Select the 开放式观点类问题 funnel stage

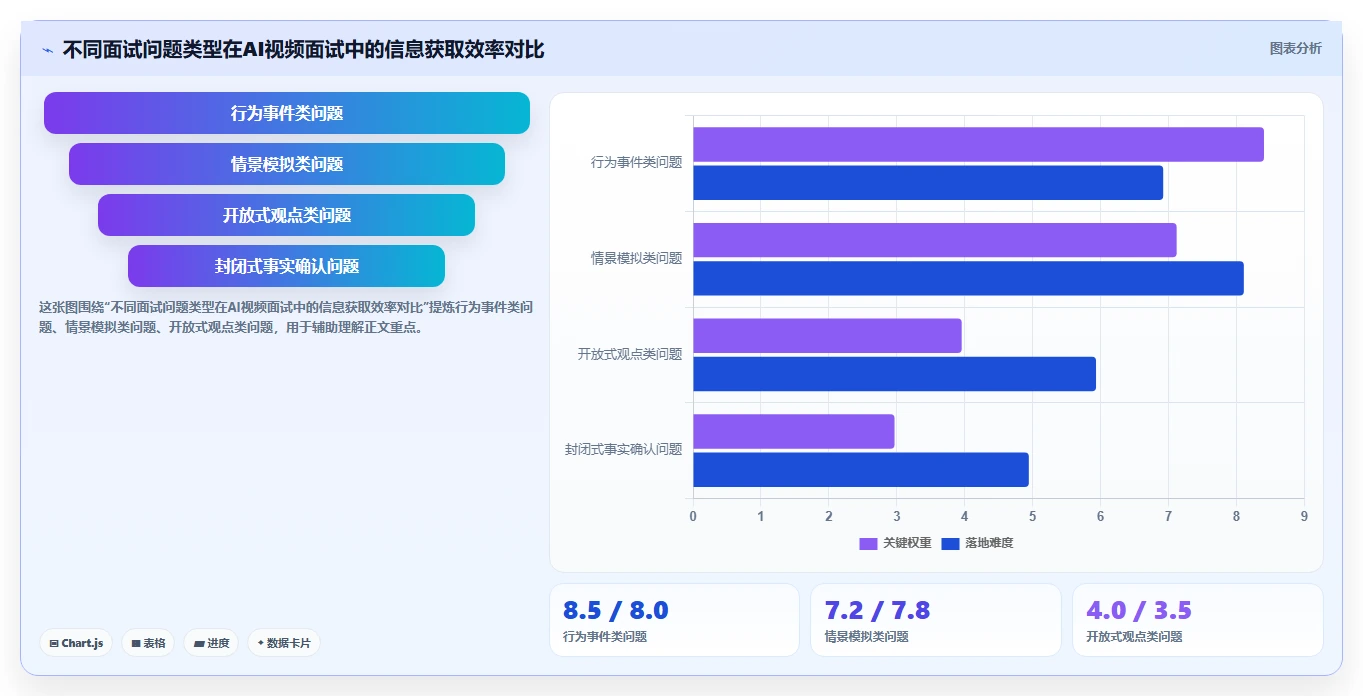[287, 215]
